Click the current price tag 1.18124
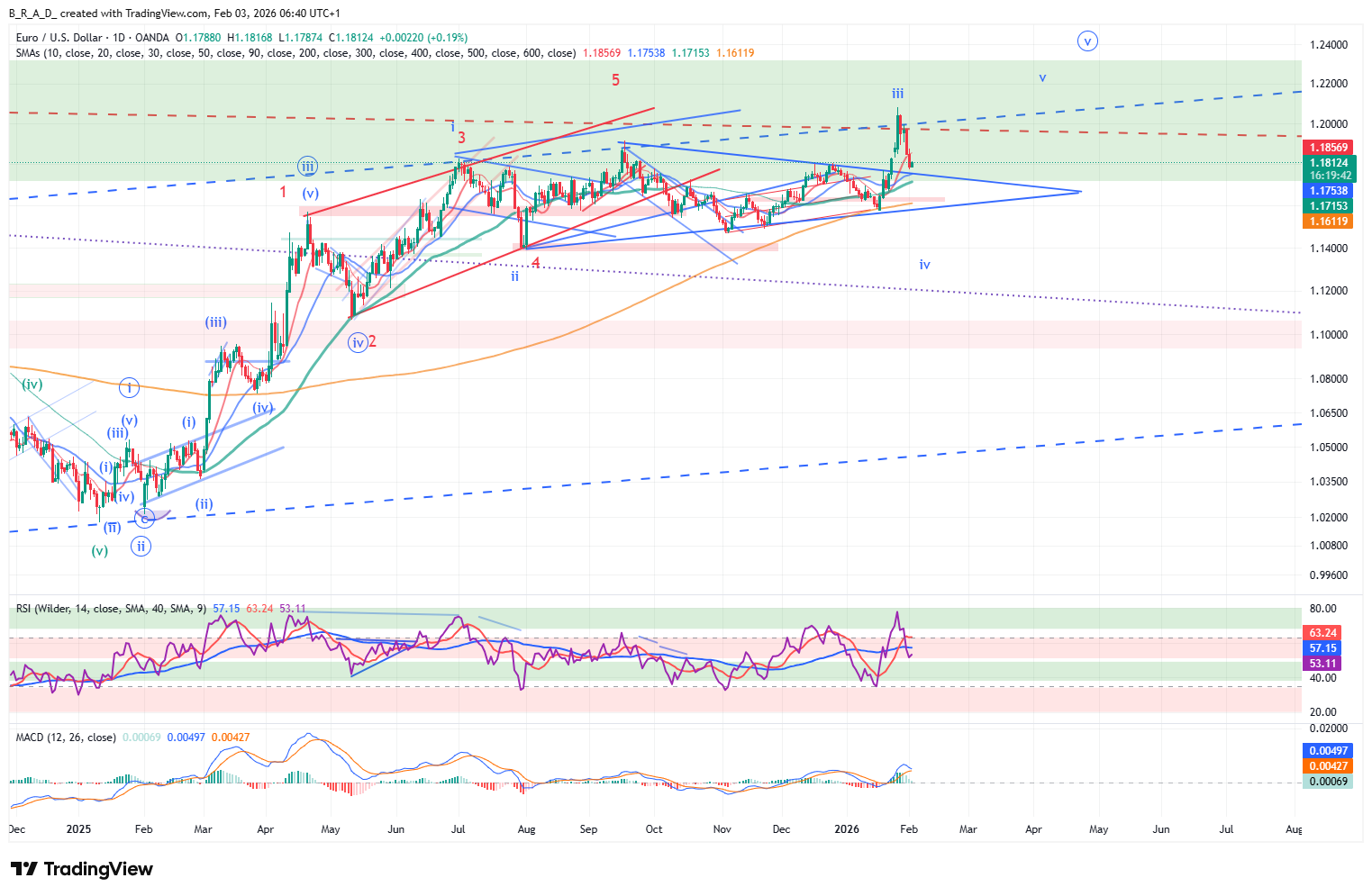This screenshot has height=896, width=1372. 1329,163
